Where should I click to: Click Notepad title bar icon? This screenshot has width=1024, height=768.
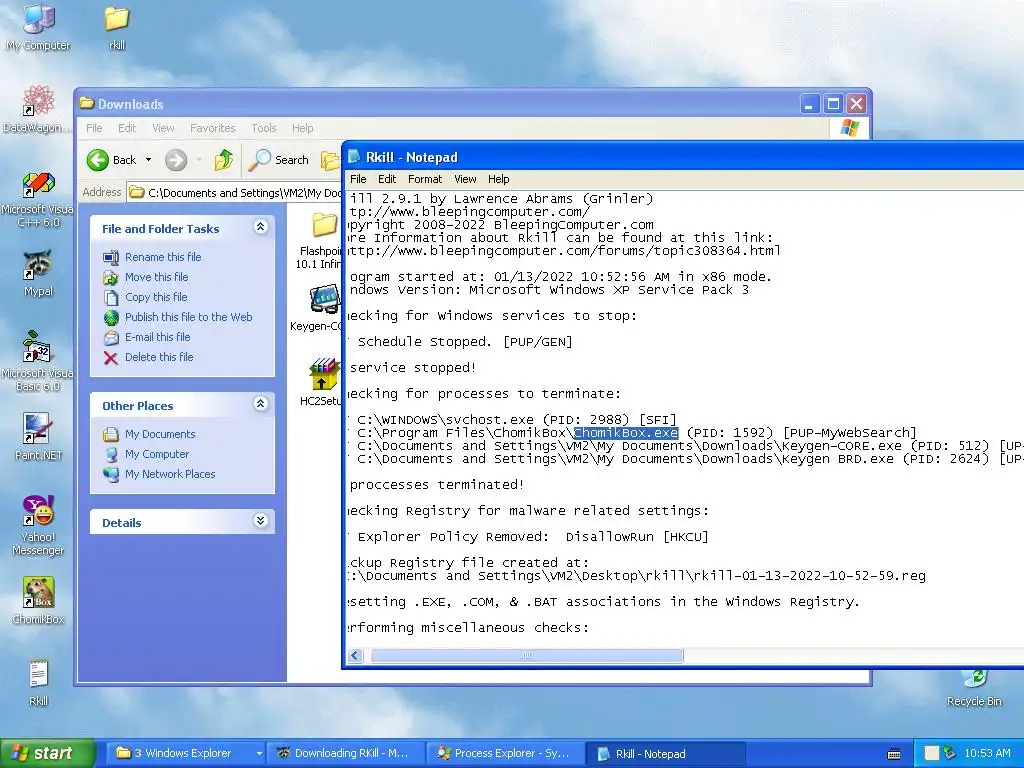pos(354,157)
